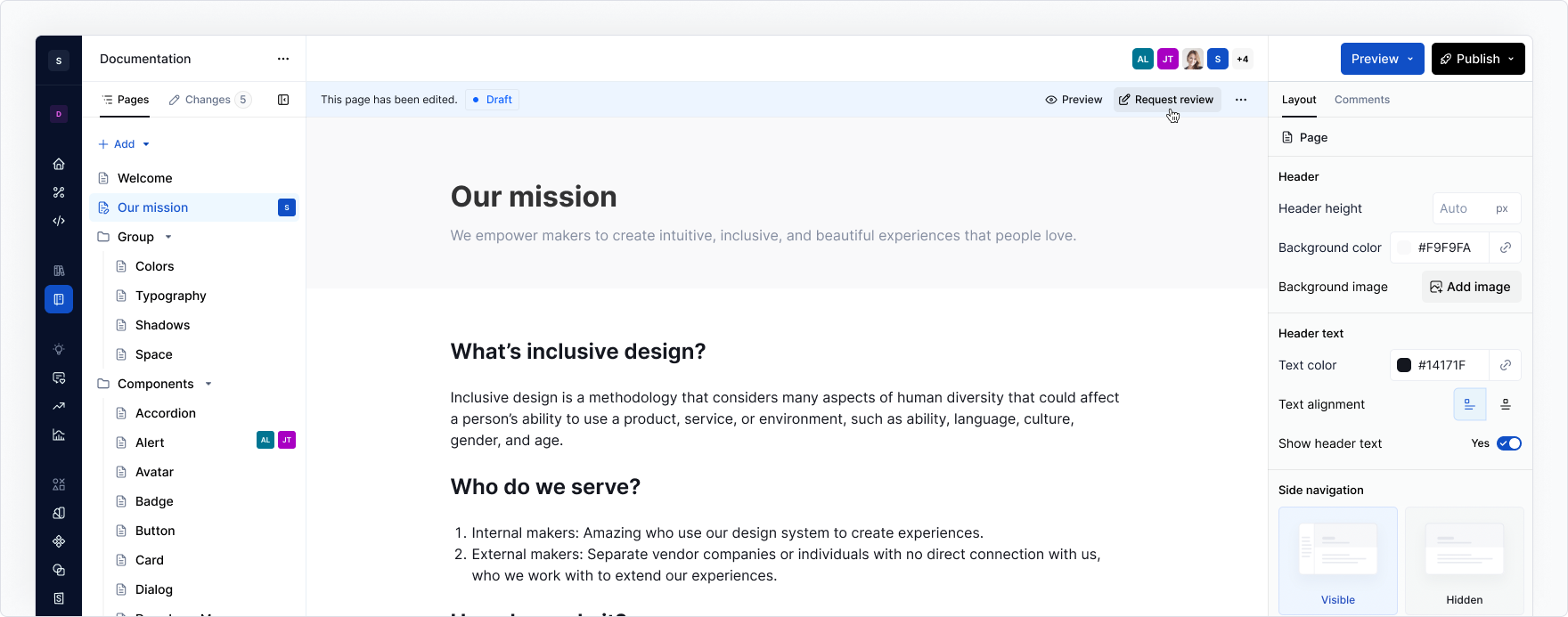1568x617 pixels.
Task: Select center text alignment button
Action: pos(1506,404)
